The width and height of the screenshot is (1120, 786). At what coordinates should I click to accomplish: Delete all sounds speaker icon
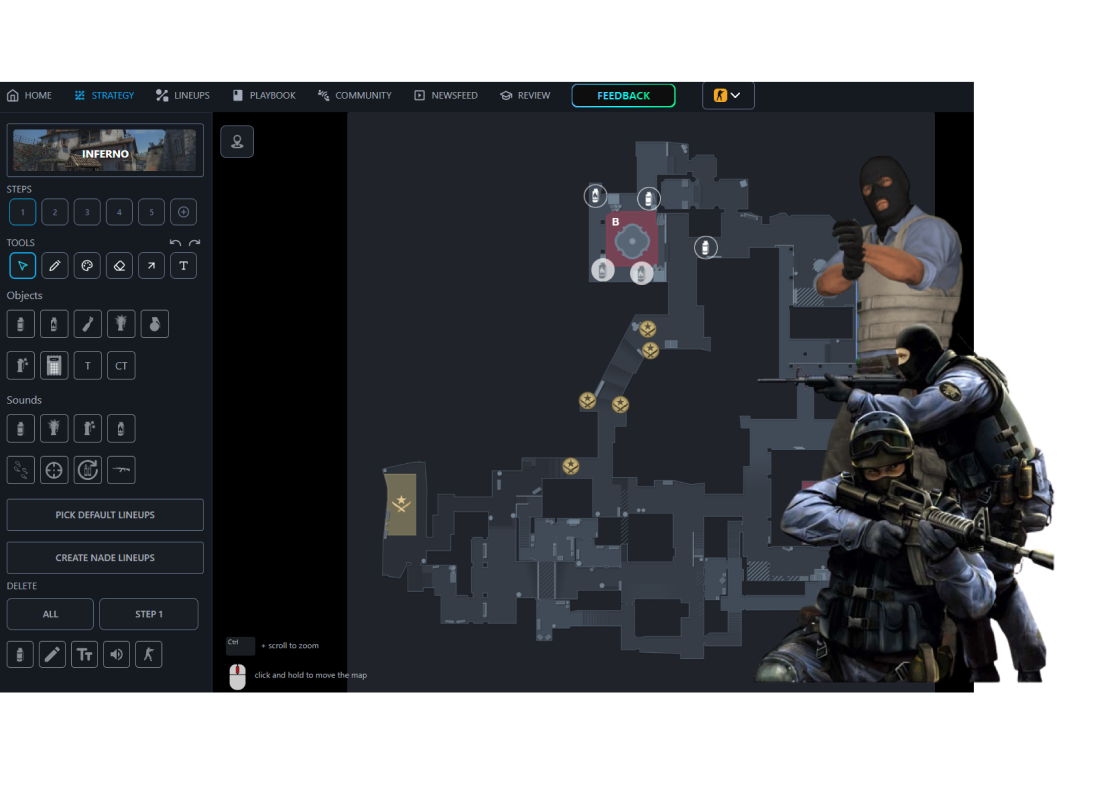pyautogui.click(x=116, y=655)
